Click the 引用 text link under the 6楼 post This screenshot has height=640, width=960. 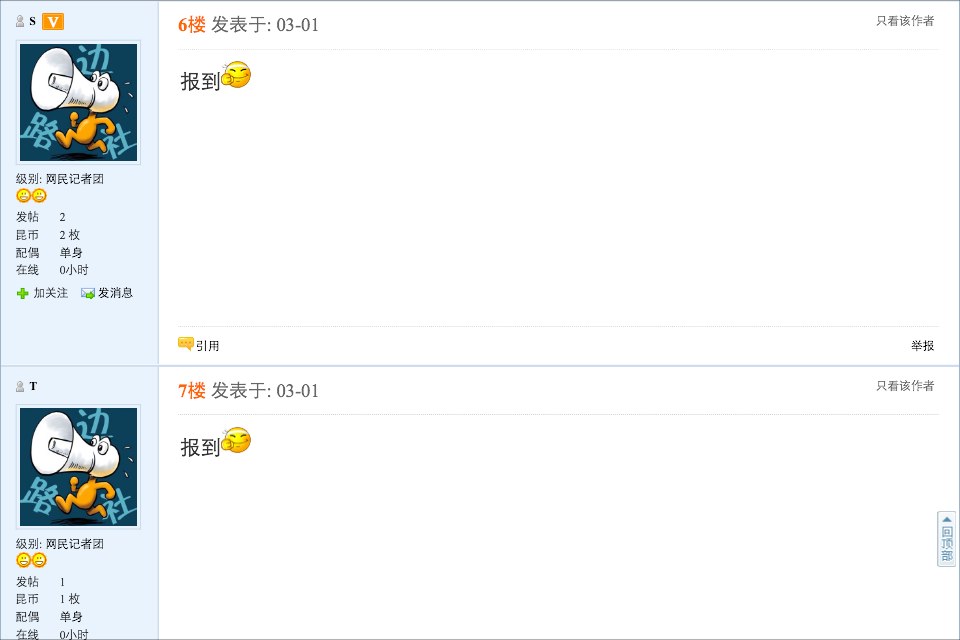[208, 346]
